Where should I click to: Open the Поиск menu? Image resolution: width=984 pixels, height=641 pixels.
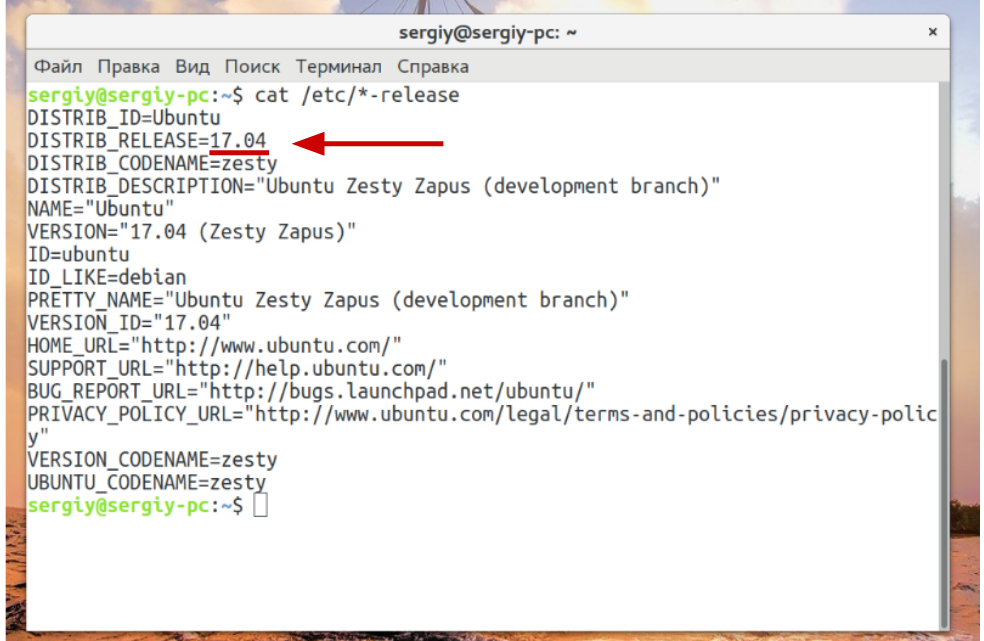pos(252,67)
